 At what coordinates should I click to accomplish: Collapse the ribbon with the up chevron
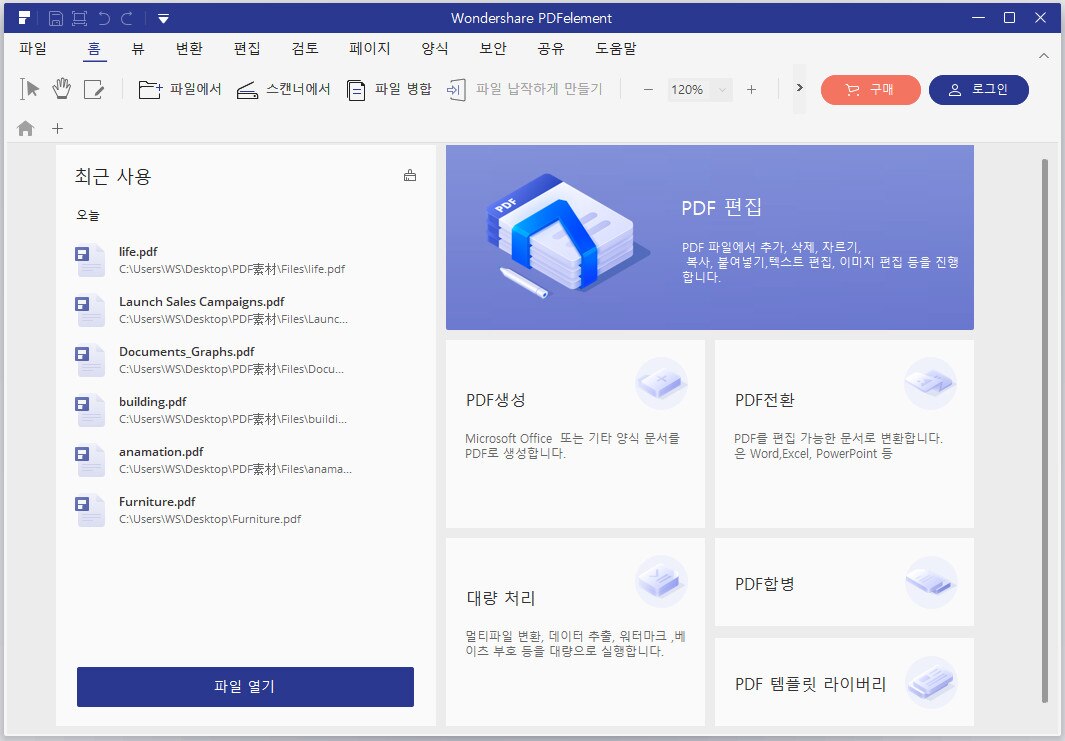tap(1044, 56)
